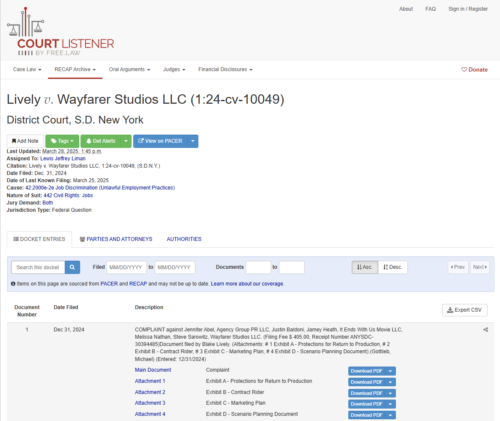Image resolution: width=500 pixels, height=421 pixels.
Task: Click the Get Alerts button
Action: pyautogui.click(x=101, y=141)
